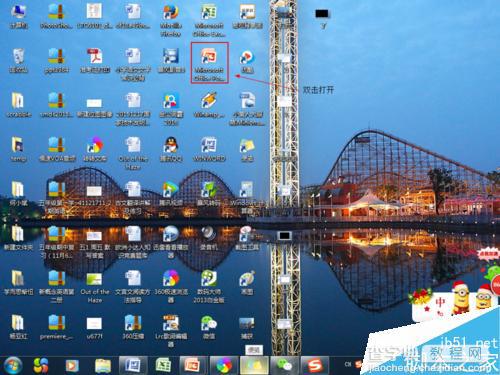Select the PDF document icon on desktop

(95, 60)
